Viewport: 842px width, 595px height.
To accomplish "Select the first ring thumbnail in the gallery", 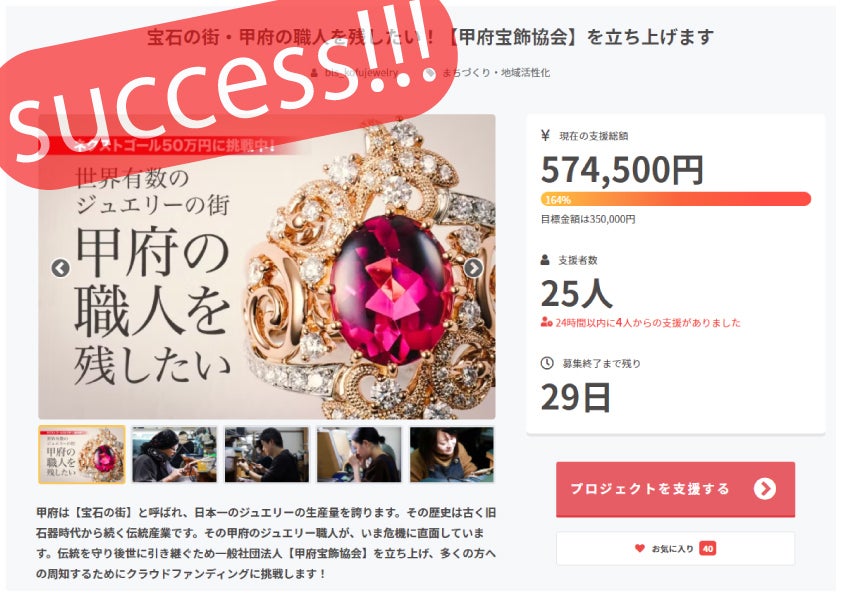I will [82, 454].
